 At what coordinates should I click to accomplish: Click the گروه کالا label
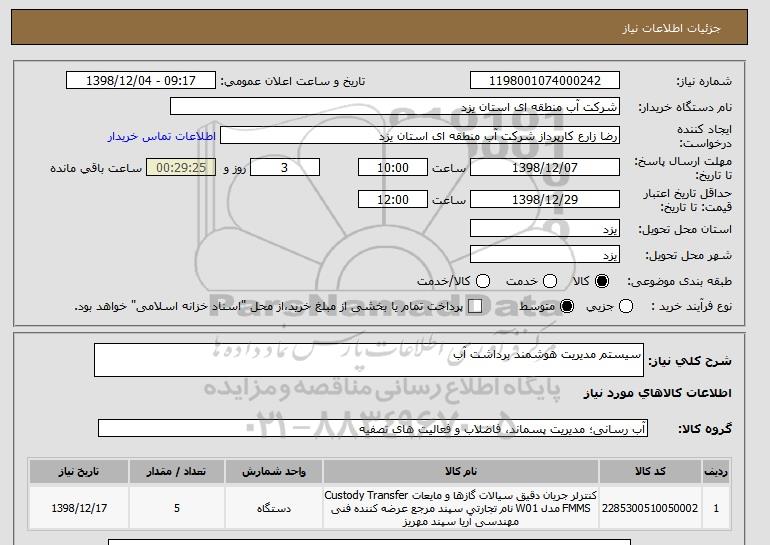tap(705, 429)
